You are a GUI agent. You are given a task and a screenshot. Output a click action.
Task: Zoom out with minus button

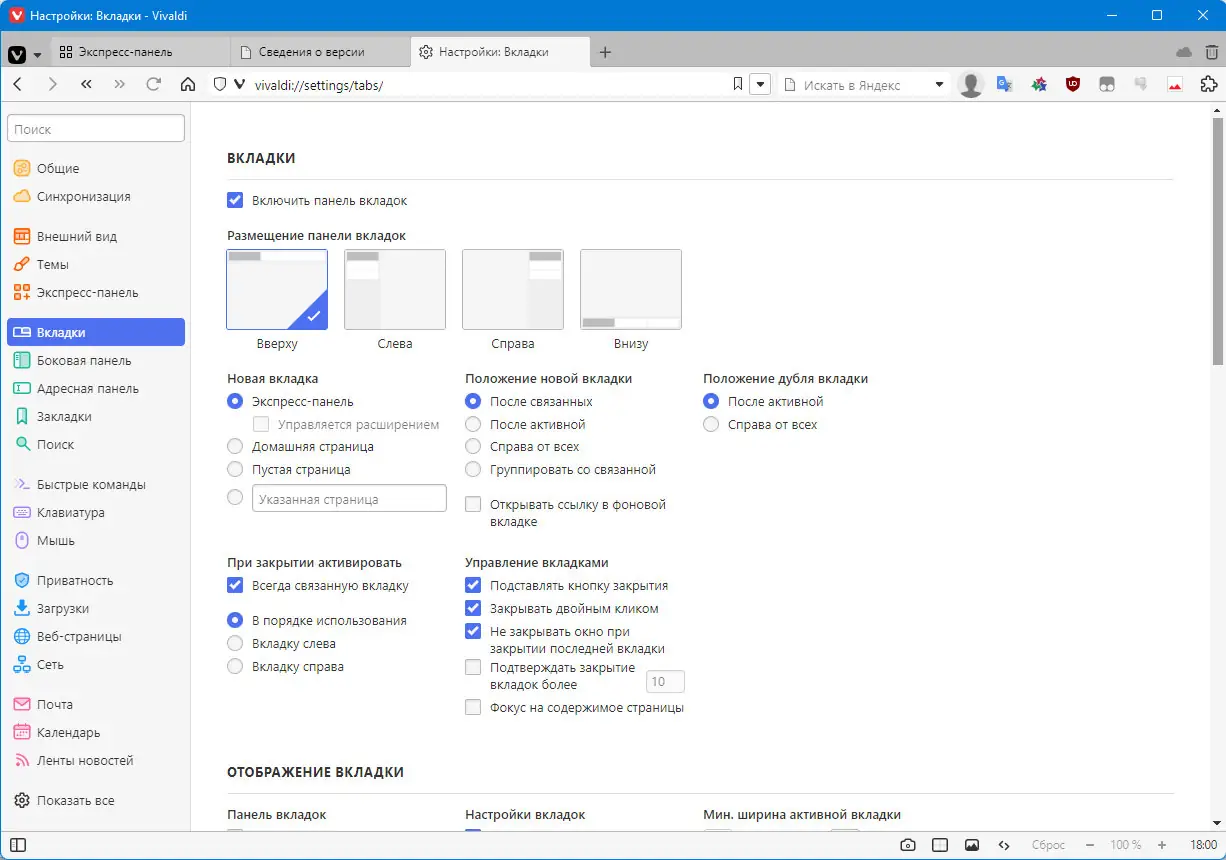[1090, 845]
